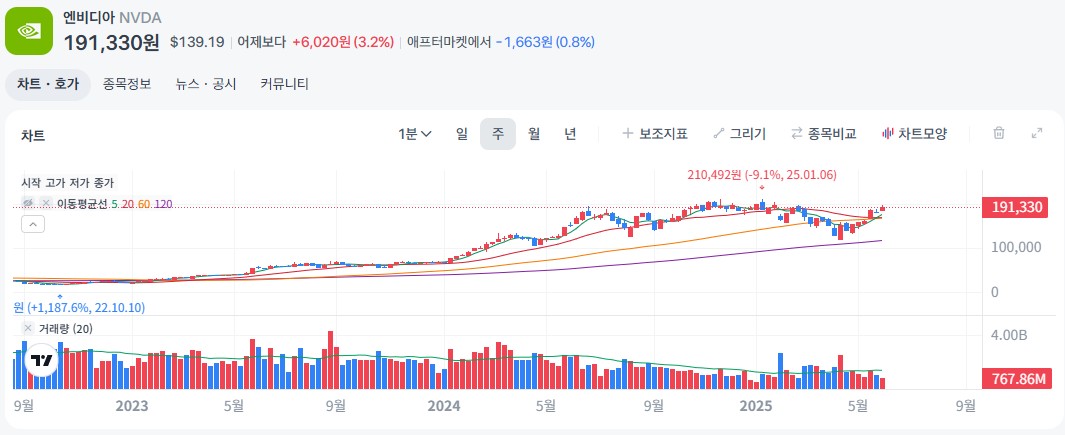This screenshot has width=1065, height=435.
Task: Click the $139.19 dollar price
Action: (x=197, y=42)
